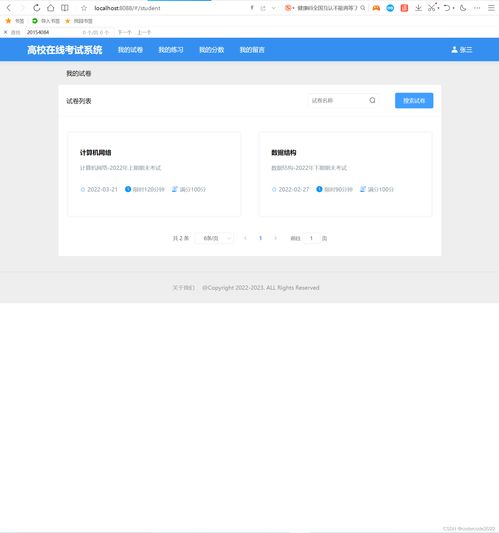Open the browser hamburger menu
The image size is (499, 533).
point(491,8)
